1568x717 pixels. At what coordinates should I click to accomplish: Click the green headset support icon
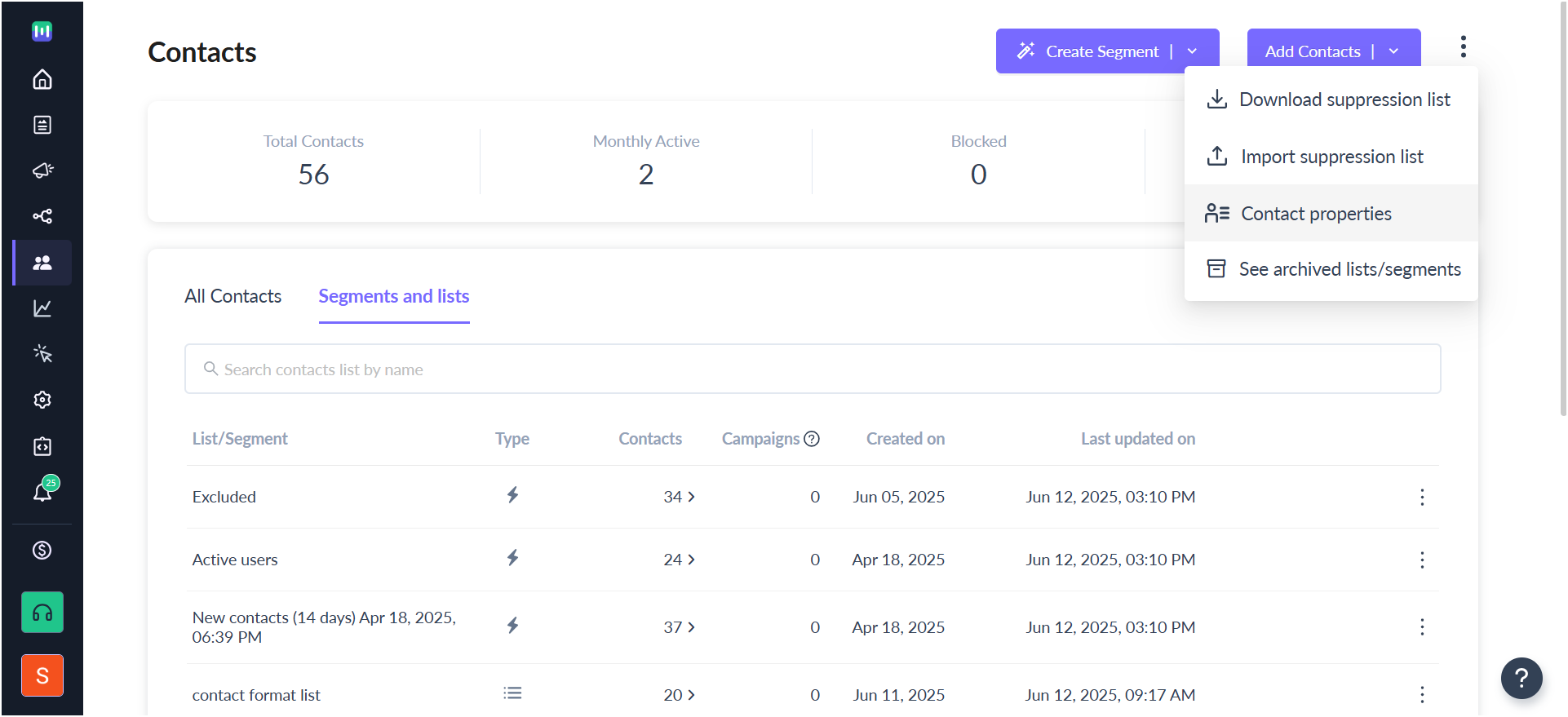point(42,613)
